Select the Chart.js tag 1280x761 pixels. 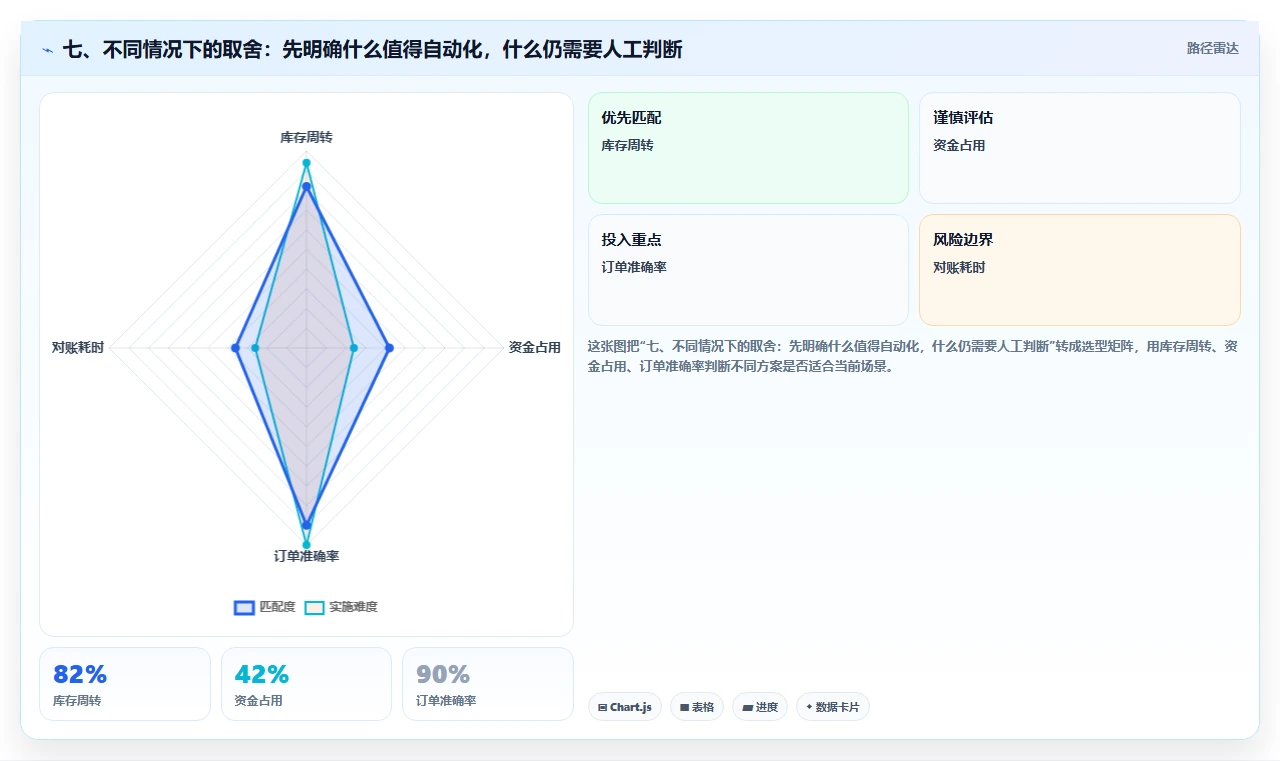pos(625,707)
